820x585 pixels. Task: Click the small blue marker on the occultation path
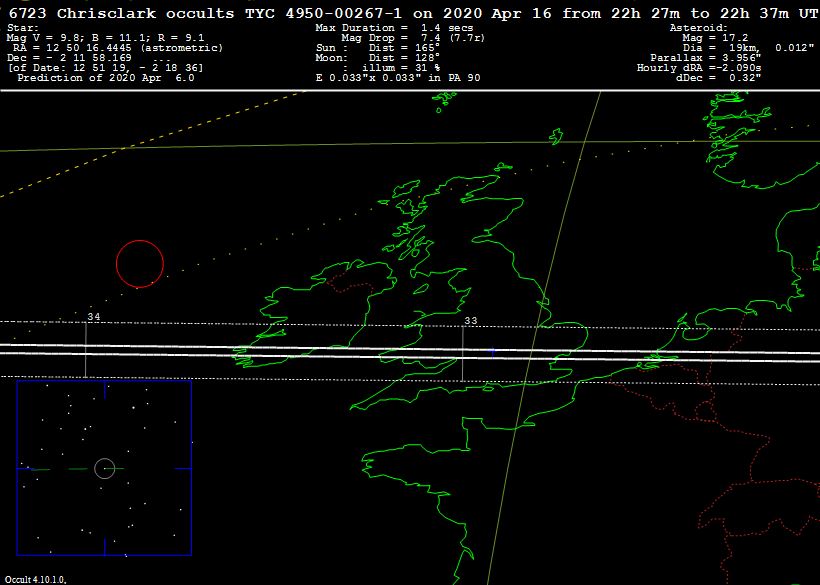492,352
